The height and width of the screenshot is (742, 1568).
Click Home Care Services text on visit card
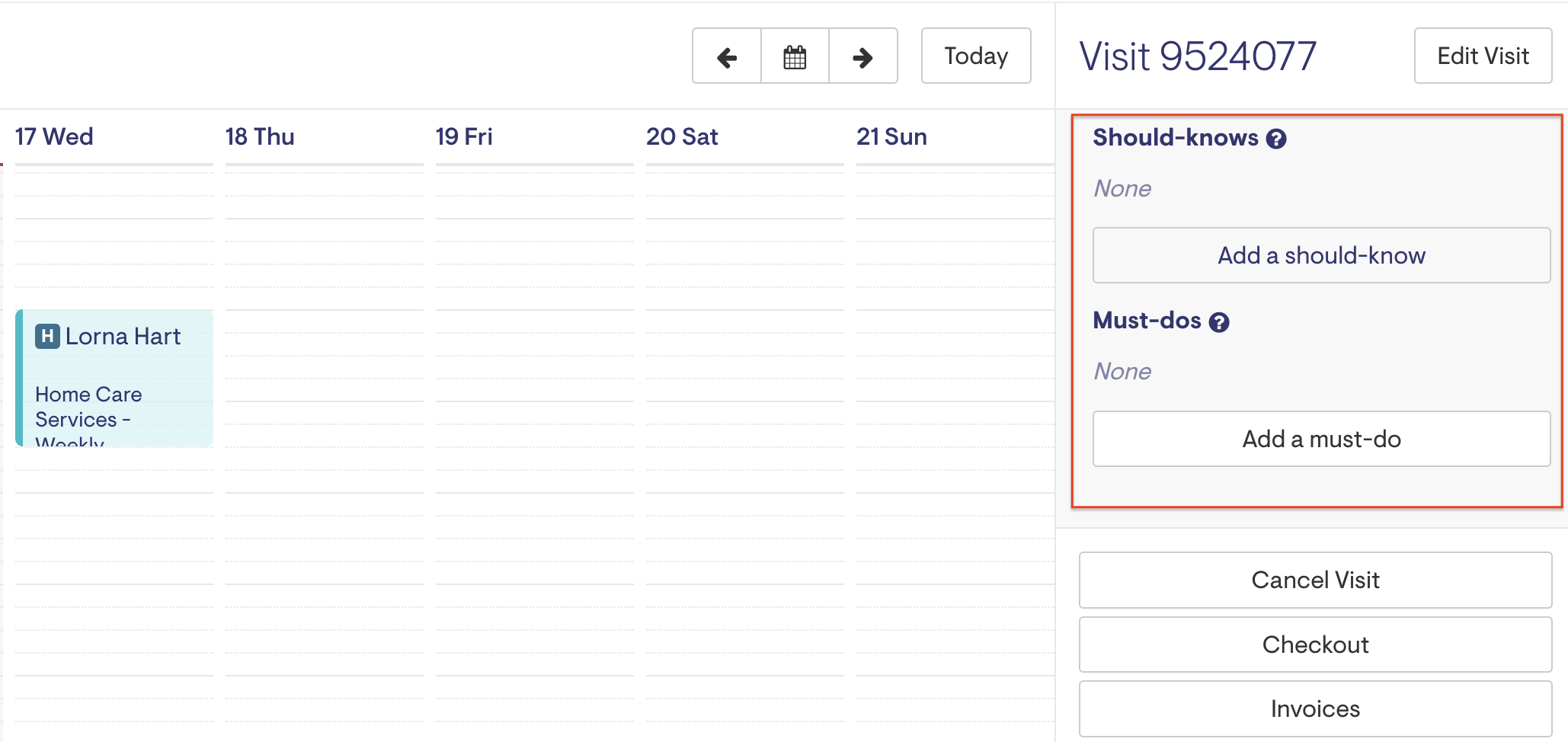coord(88,407)
